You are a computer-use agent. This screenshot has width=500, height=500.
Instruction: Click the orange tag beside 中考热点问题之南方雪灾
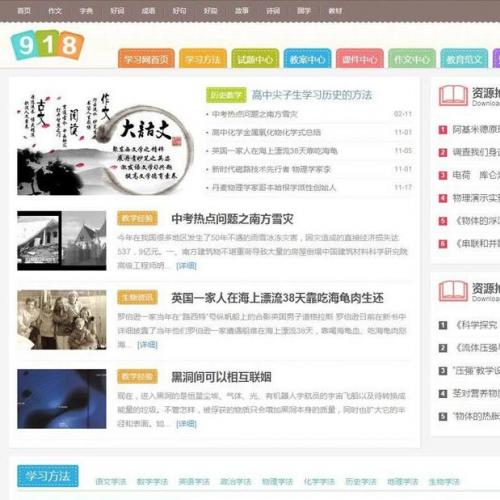click(x=137, y=218)
